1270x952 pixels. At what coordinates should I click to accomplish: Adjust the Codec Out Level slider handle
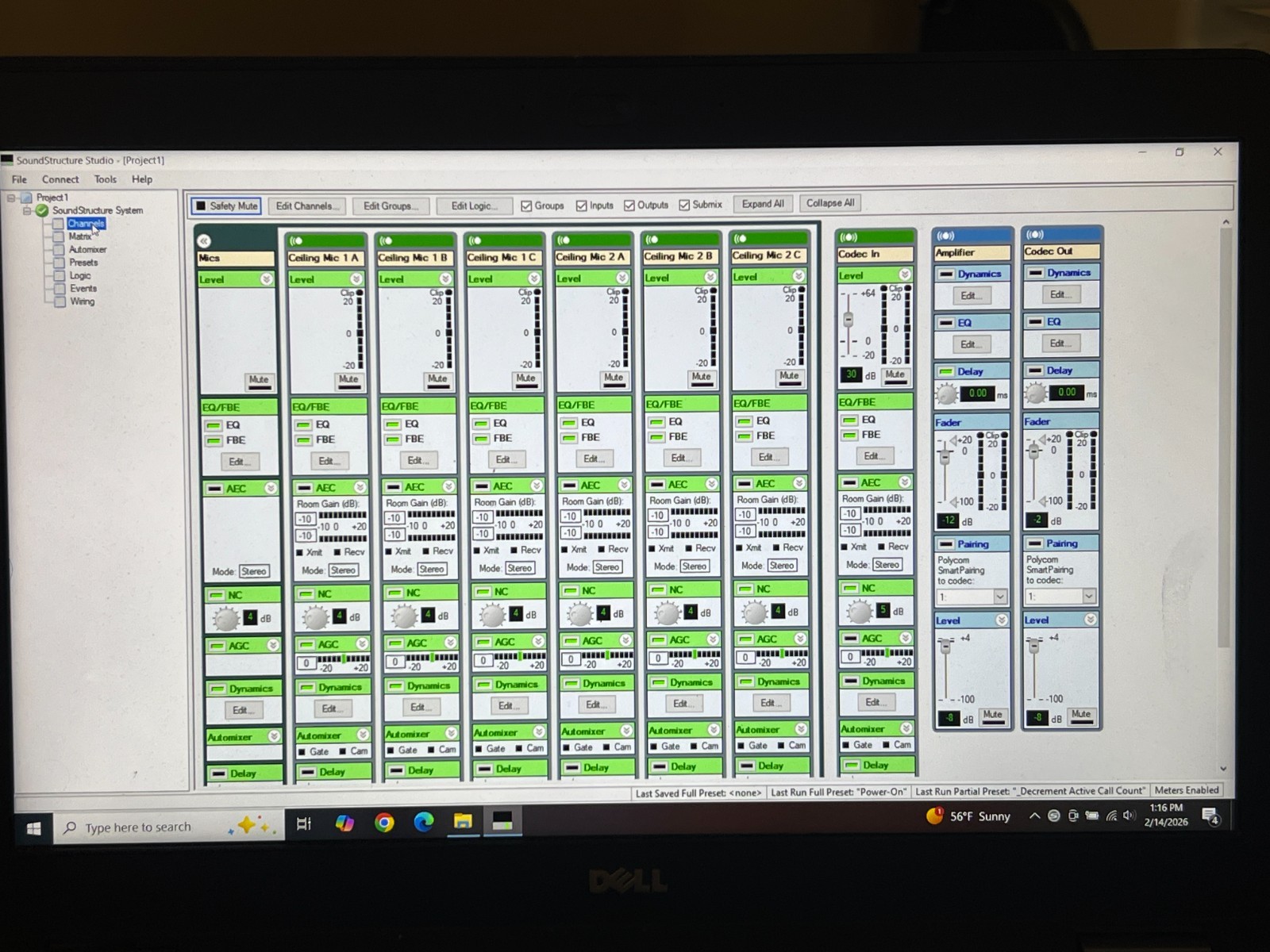click(x=1033, y=647)
